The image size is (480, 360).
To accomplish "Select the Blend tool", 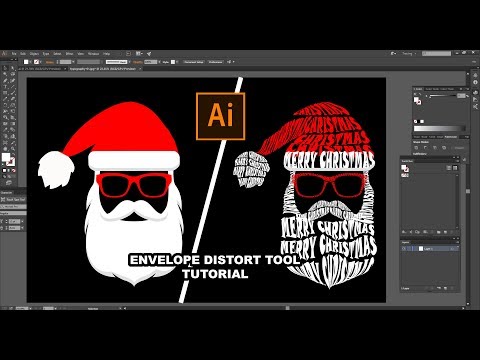I will click(x=13, y=130).
